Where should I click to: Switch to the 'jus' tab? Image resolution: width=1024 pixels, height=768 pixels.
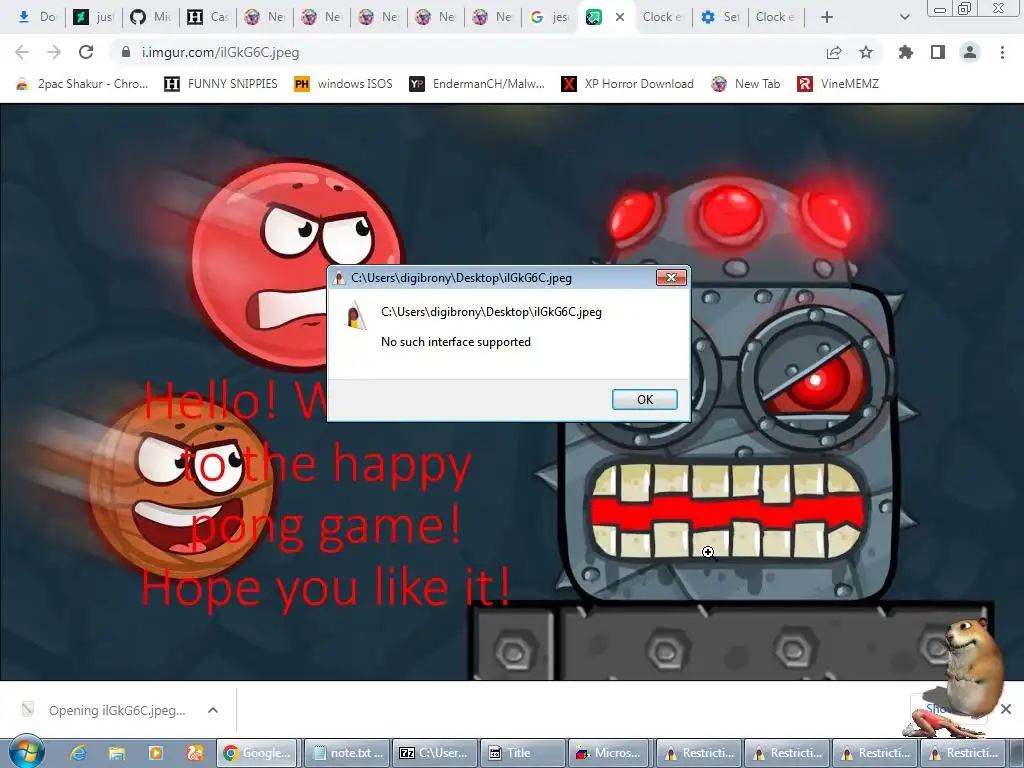click(x=93, y=17)
